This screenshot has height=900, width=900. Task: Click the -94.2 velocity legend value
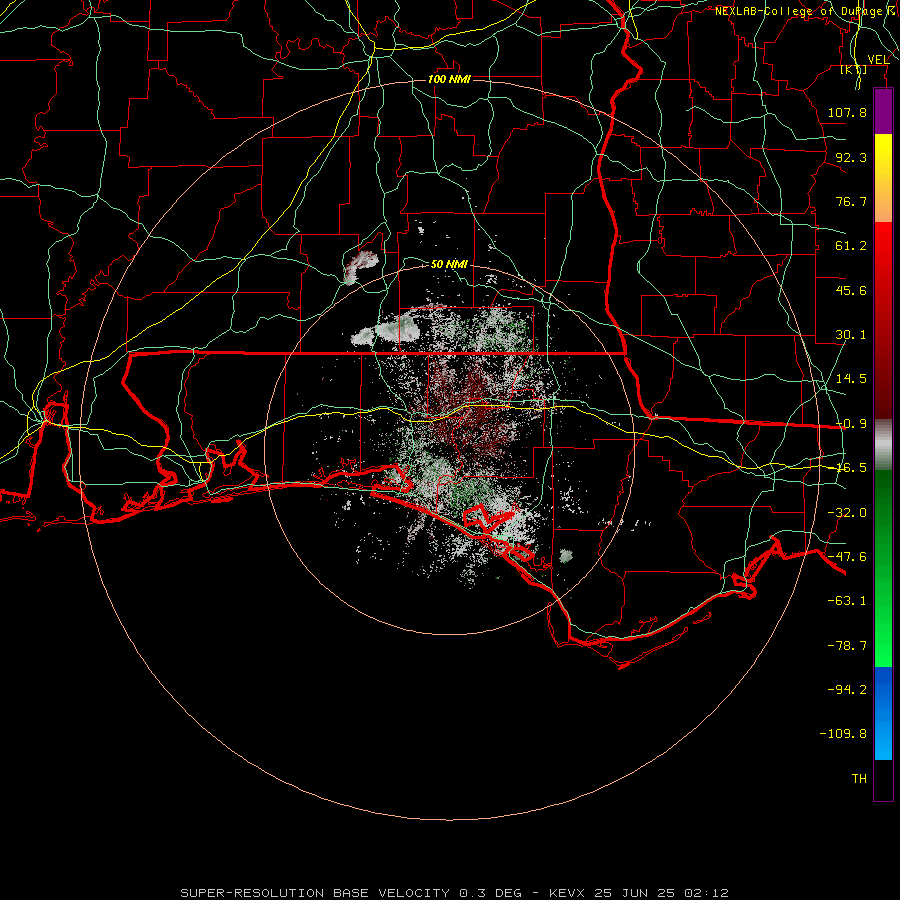coord(847,690)
